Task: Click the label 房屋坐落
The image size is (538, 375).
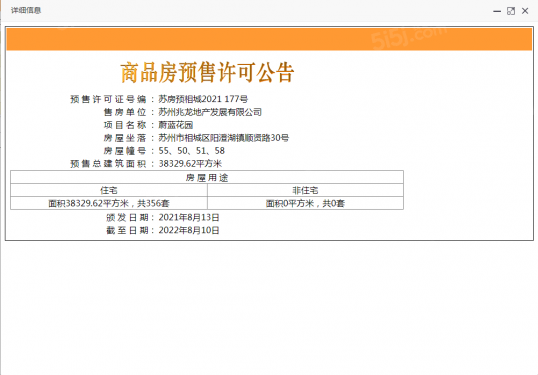Action: click(x=125, y=138)
